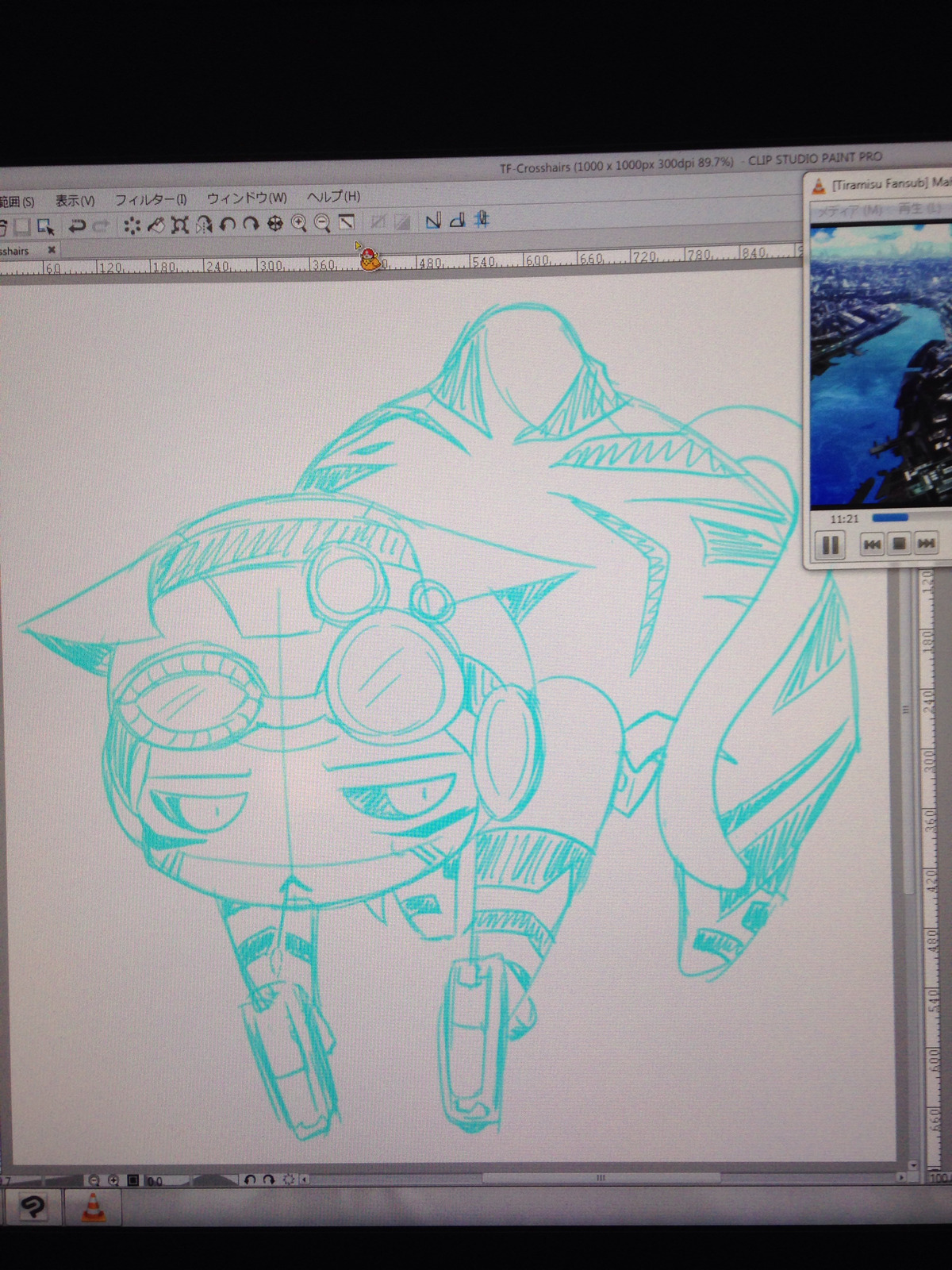Screen dimensions: 952x1270
Task: Click reset rotation icon in bottom bar
Action: pyautogui.click(x=288, y=1180)
